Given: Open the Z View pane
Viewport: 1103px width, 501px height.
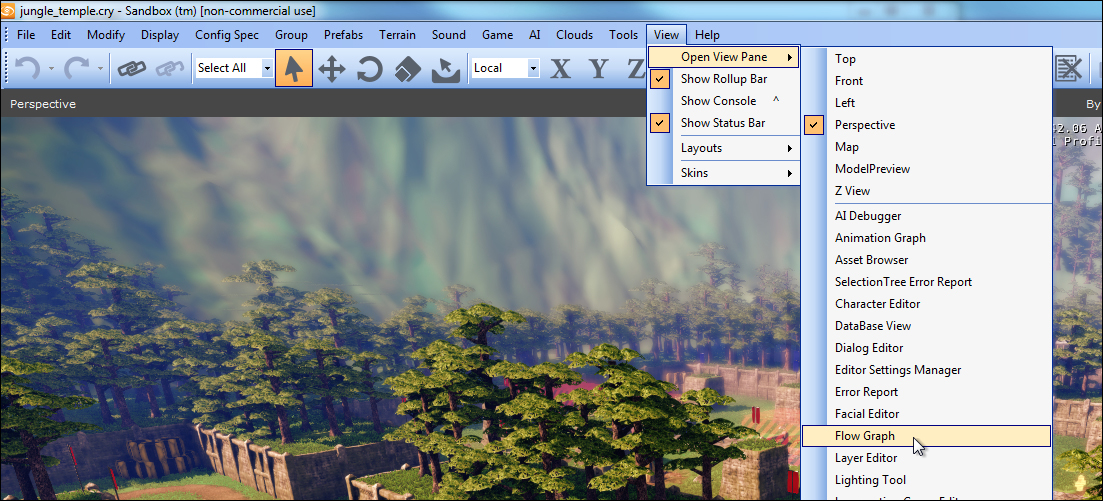Looking at the screenshot, I should 926,190.
